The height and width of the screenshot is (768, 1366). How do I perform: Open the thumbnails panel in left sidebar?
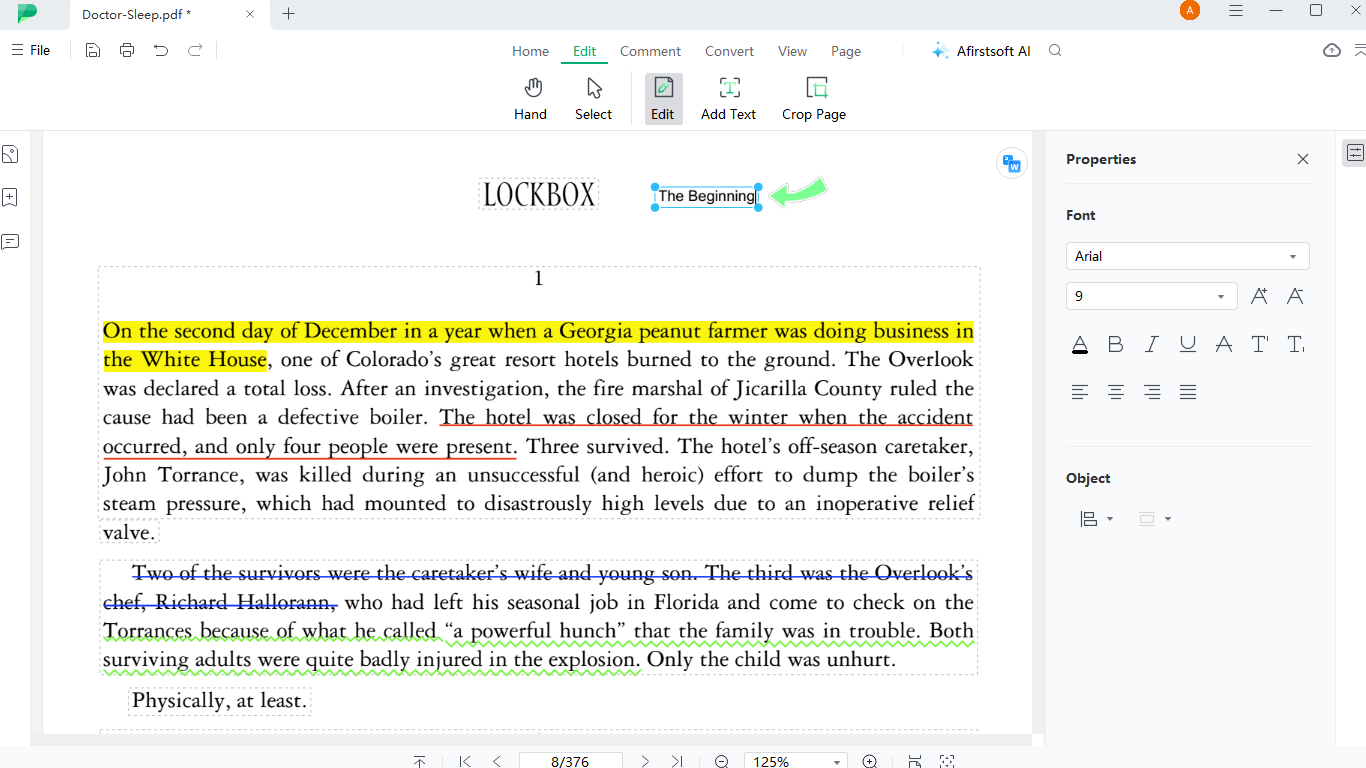coord(10,154)
